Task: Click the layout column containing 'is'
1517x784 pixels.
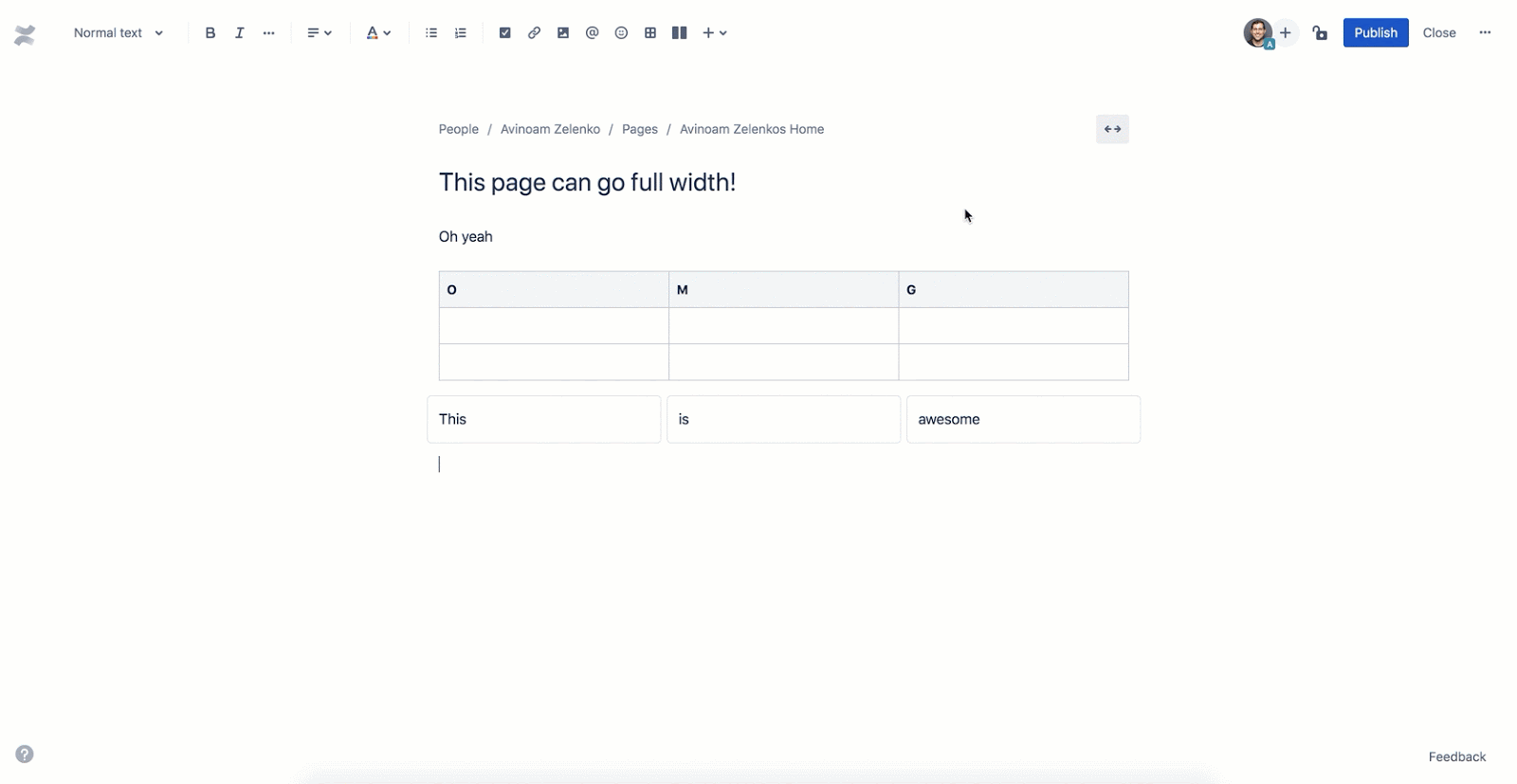Action: click(784, 419)
